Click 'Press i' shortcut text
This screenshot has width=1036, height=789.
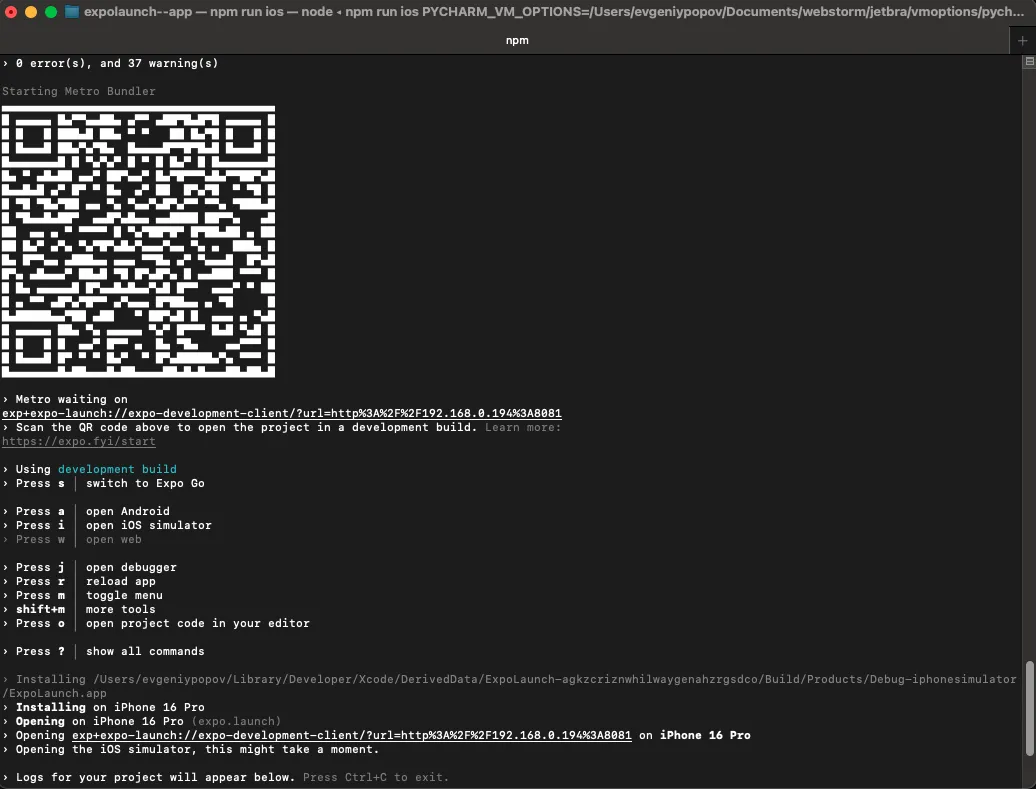click(x=40, y=525)
